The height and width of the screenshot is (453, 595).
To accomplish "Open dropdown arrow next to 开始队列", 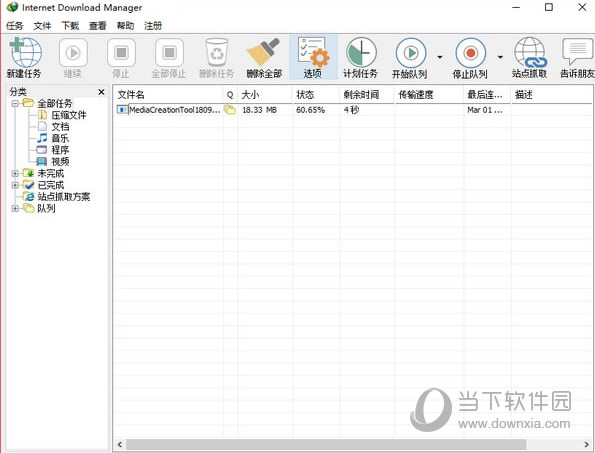I will 440,57.
